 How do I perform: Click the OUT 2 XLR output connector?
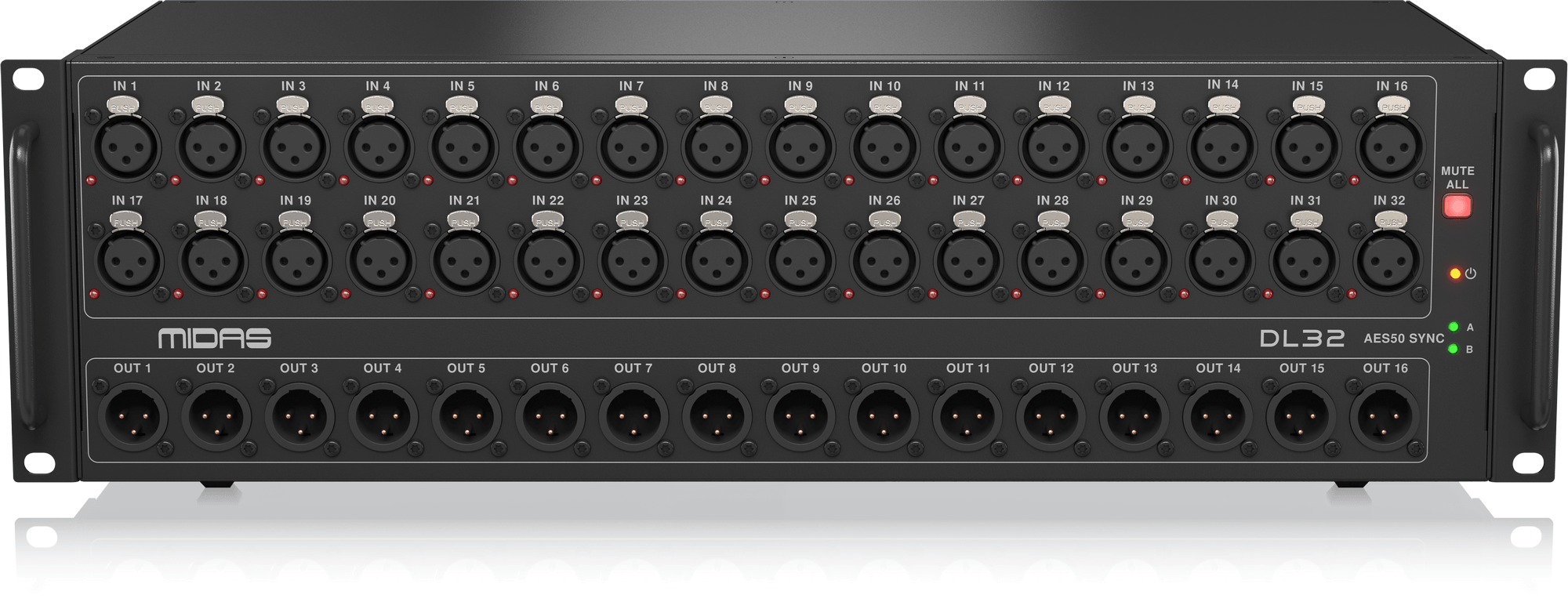point(216,416)
